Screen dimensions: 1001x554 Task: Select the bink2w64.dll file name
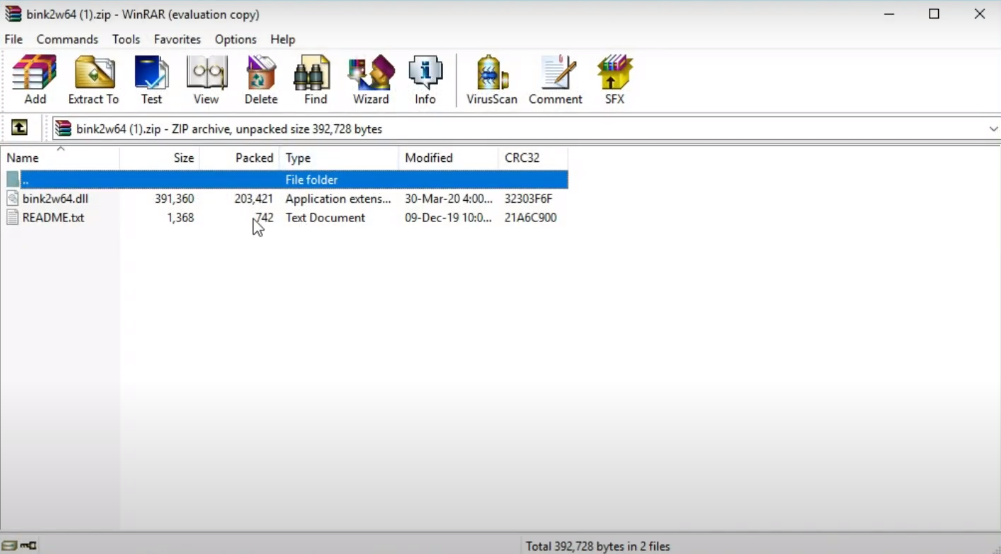click(x=55, y=198)
